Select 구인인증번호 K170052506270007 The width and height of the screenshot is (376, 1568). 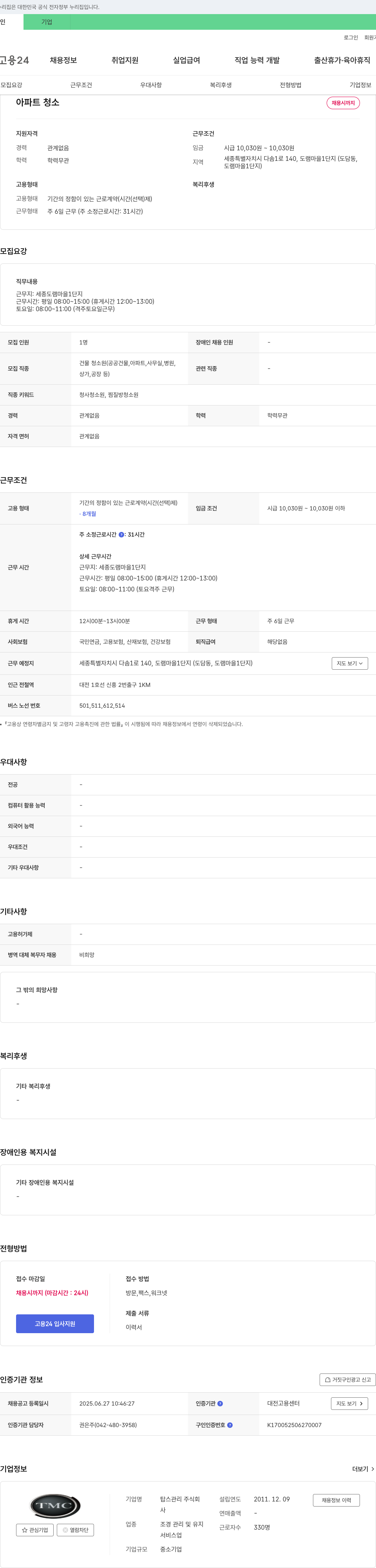click(x=295, y=1425)
